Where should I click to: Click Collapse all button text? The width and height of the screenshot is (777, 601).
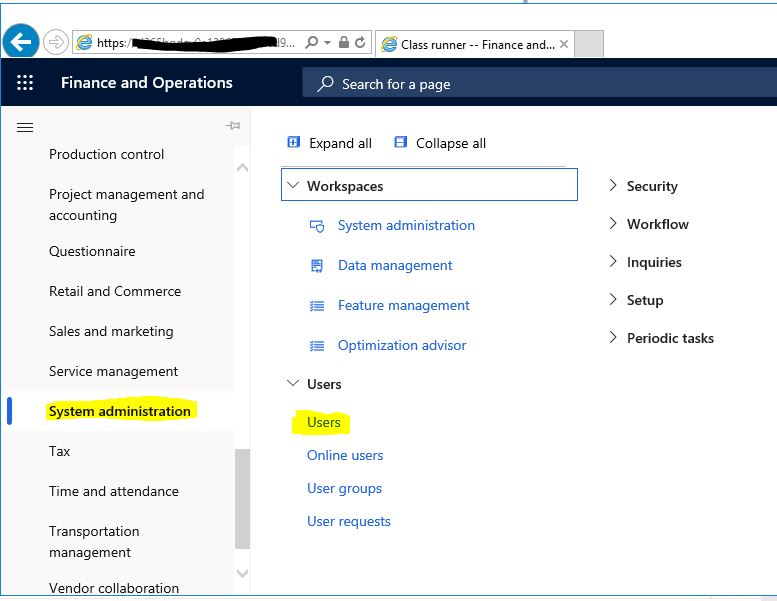[x=451, y=143]
